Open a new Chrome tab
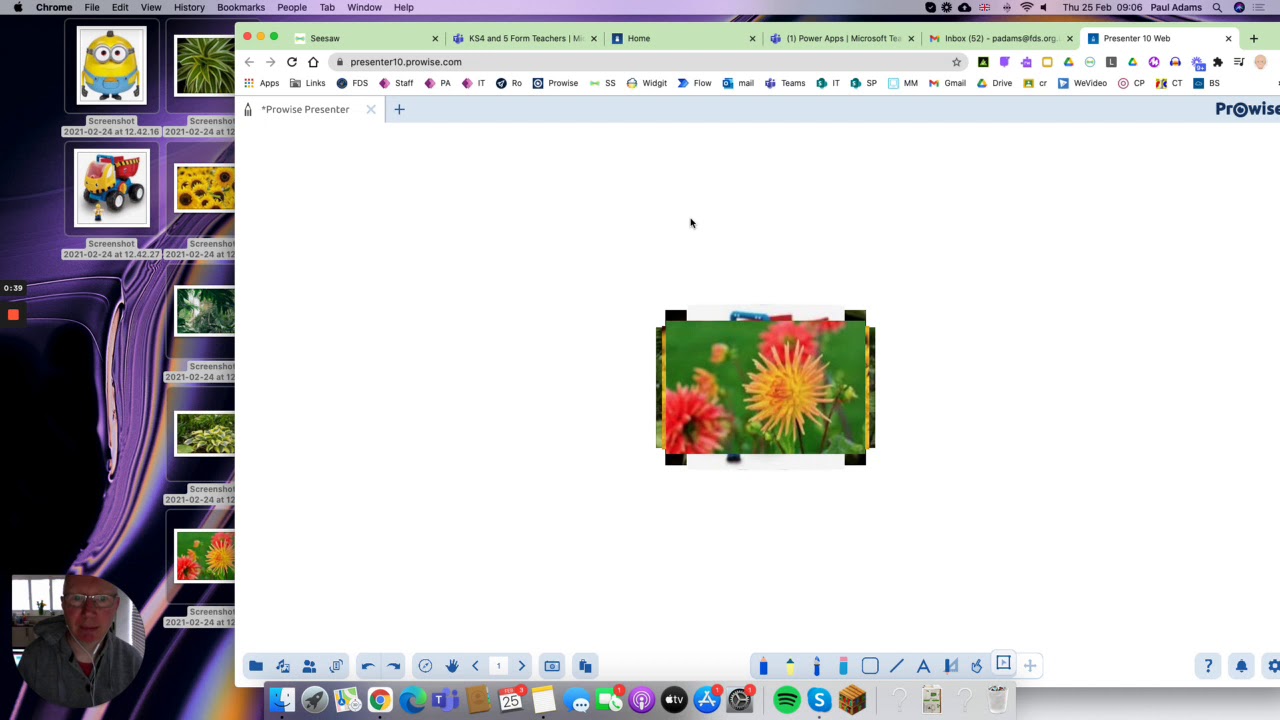 click(1254, 38)
